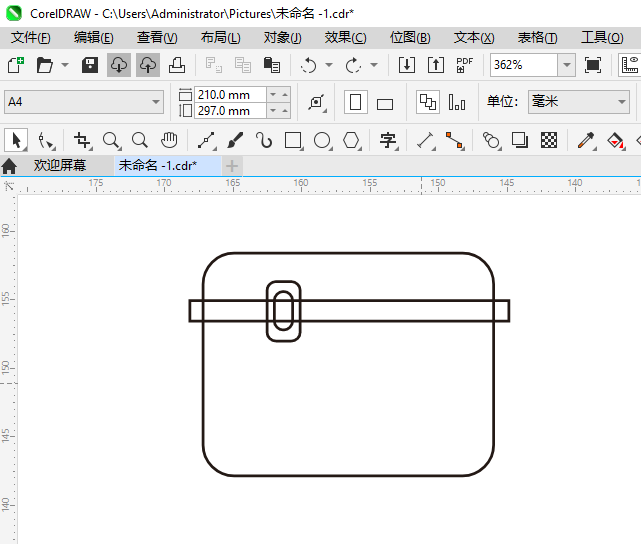Select the Crop tool

point(83,140)
